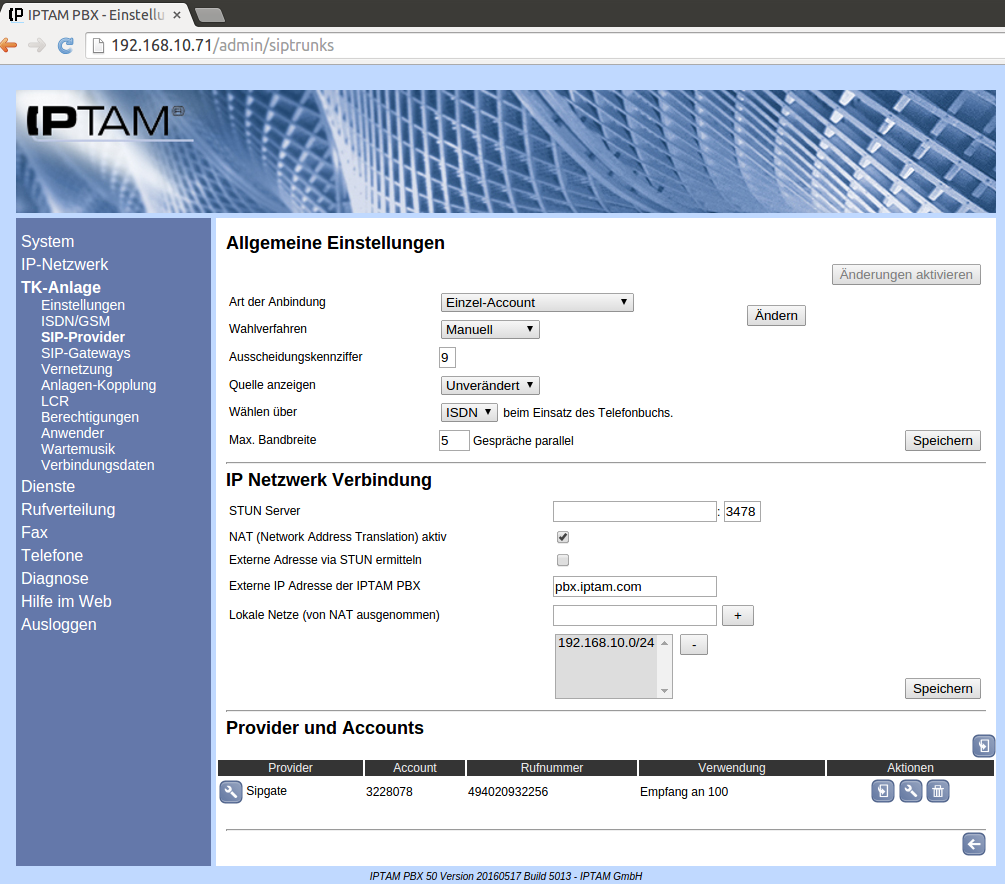Click the add-account icon in the Sipgate row
Image resolution: width=1005 pixels, height=884 pixels.
[882, 792]
